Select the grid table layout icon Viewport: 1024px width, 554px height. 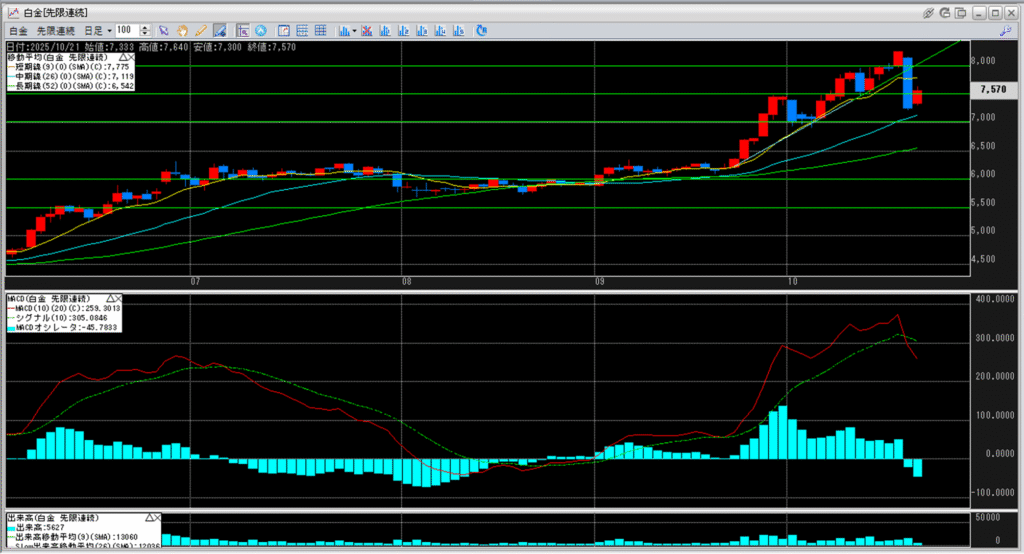pyautogui.click(x=320, y=31)
